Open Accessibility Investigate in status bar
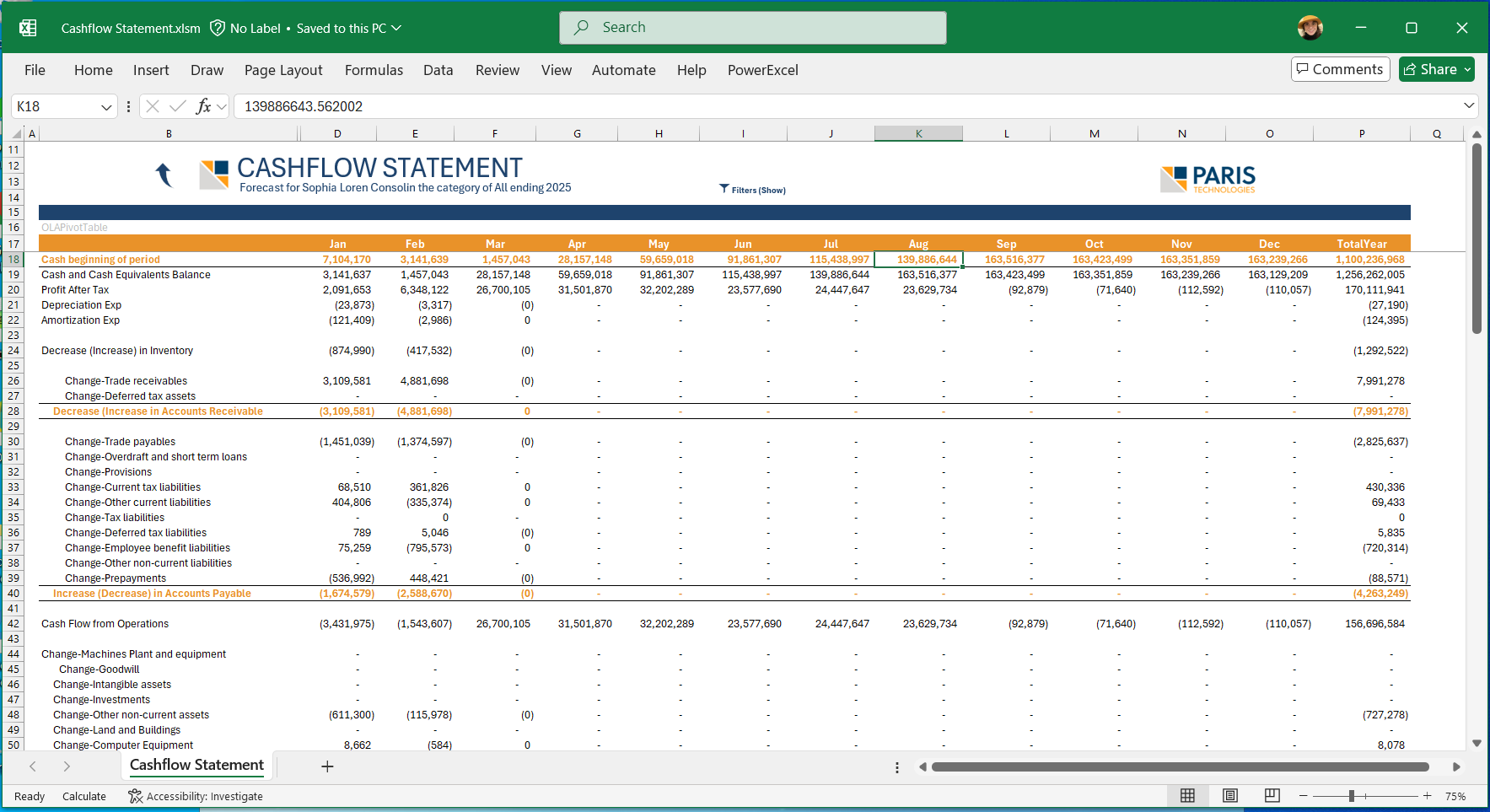The width and height of the screenshot is (1490, 812). click(196, 796)
